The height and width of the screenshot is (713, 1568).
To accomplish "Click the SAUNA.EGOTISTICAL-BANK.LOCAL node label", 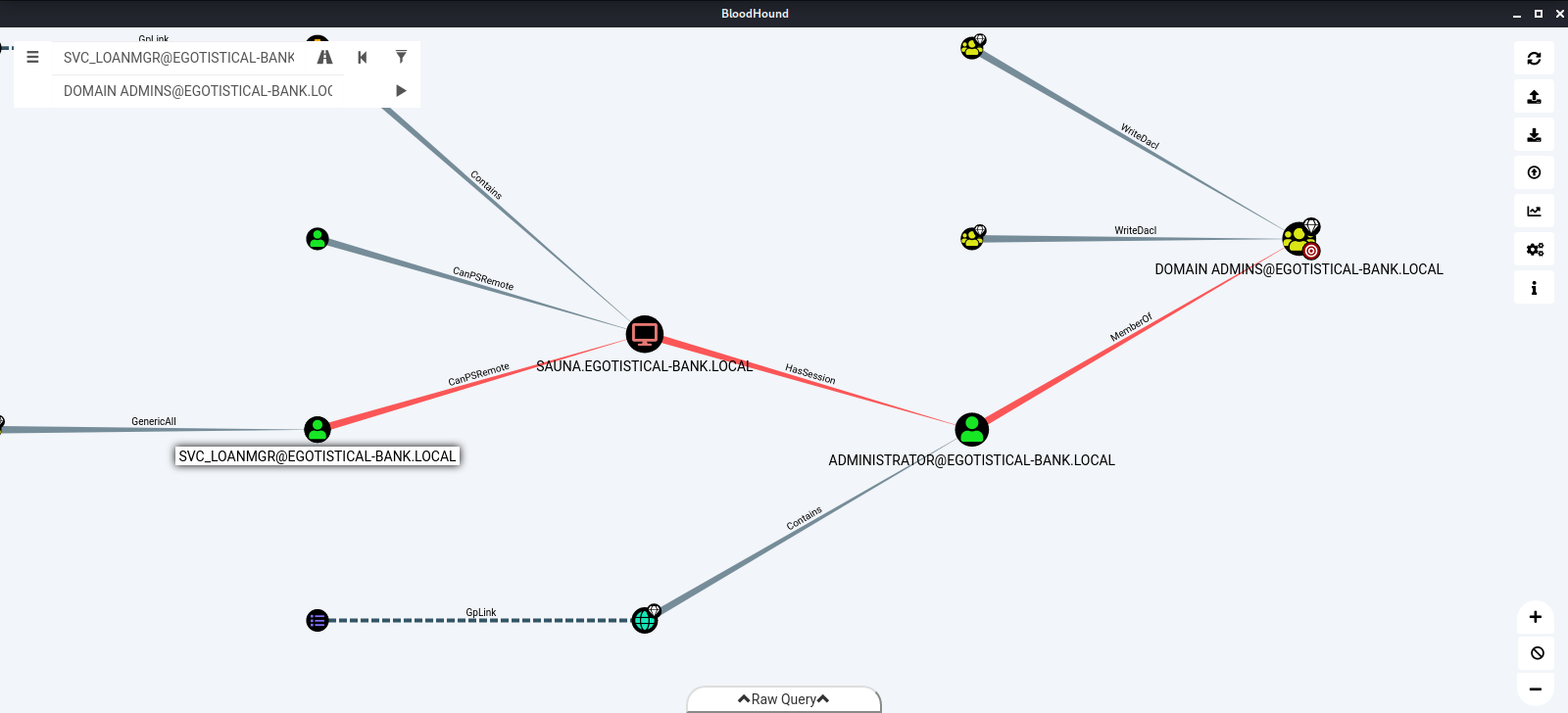I will point(644,366).
